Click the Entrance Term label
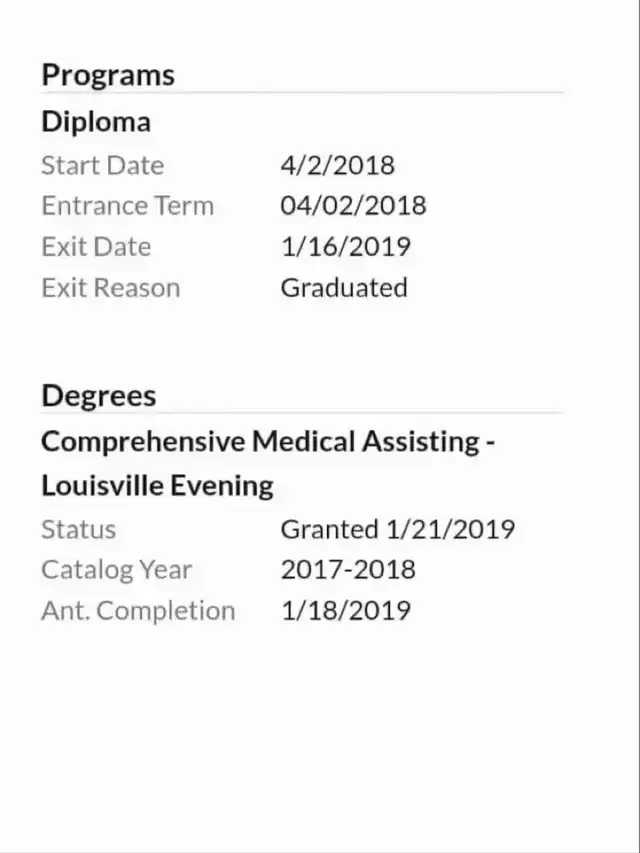 pyautogui.click(x=127, y=206)
